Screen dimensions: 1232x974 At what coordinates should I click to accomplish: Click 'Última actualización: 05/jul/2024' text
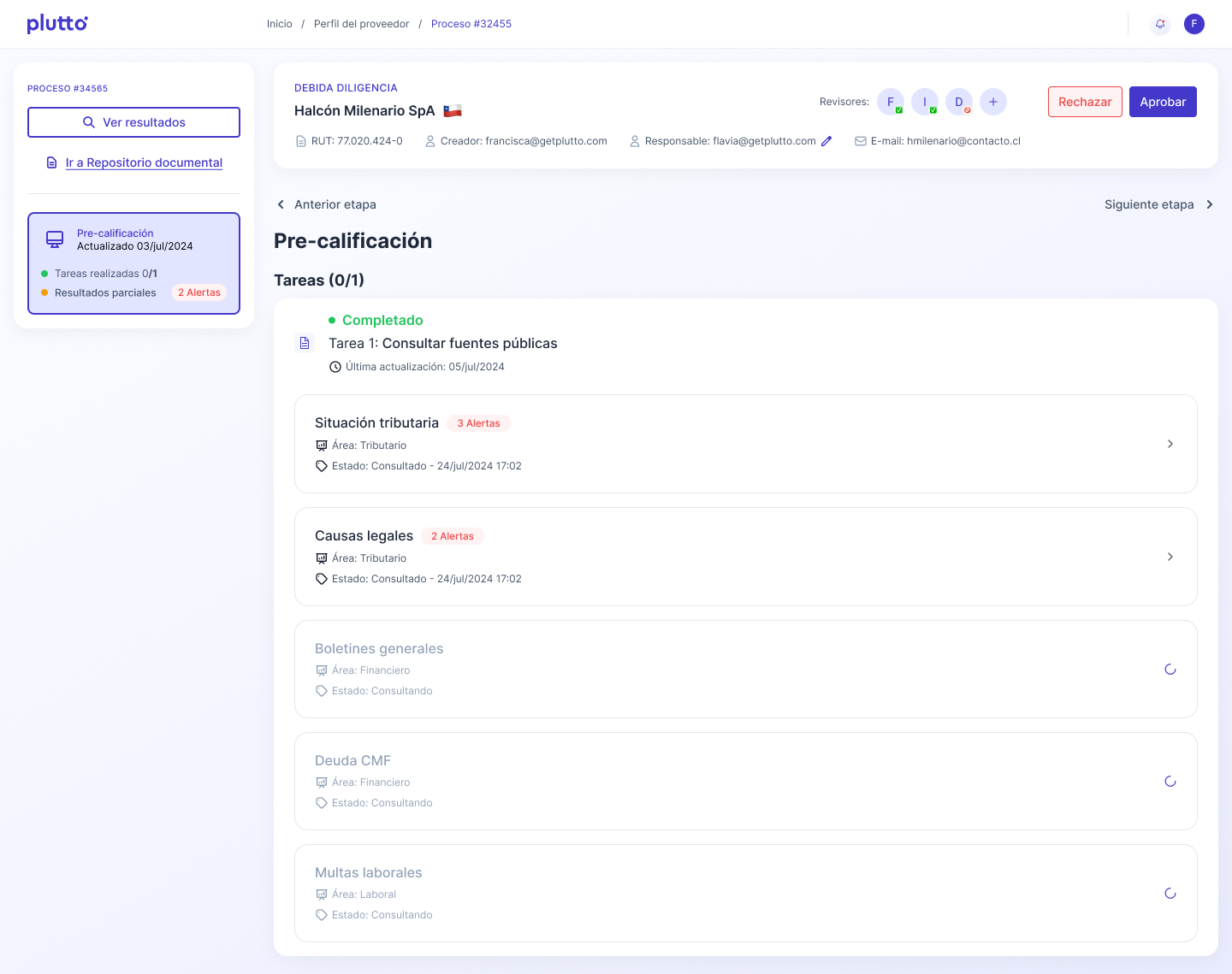tap(425, 367)
